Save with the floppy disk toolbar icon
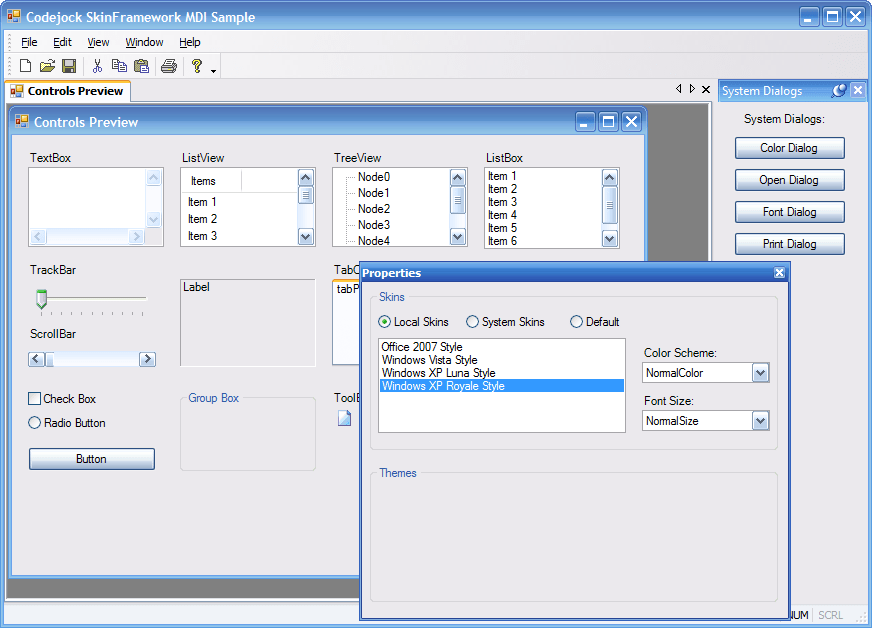The width and height of the screenshot is (872, 628). tap(69, 65)
